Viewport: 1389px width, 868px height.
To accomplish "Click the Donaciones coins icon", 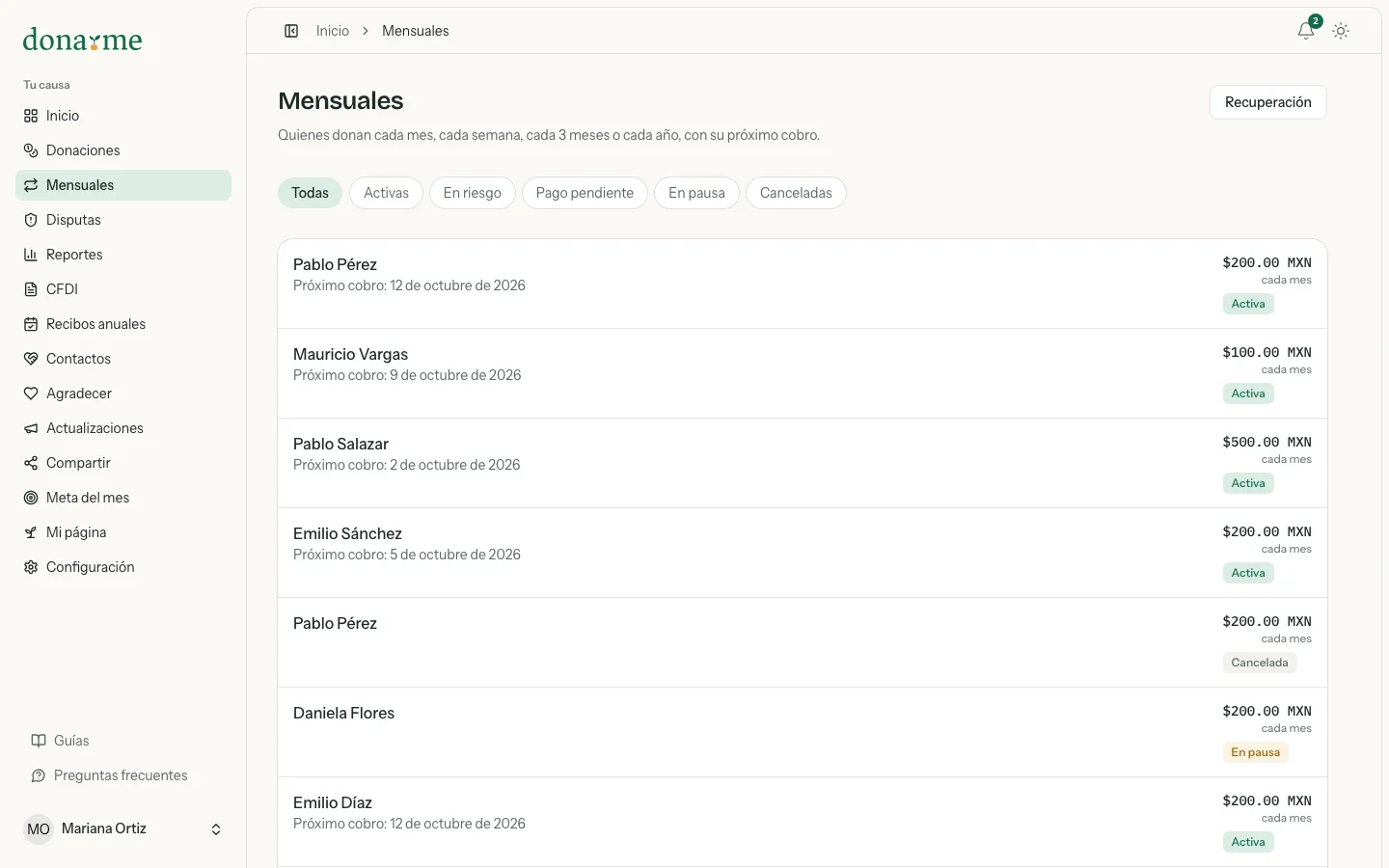I will (x=31, y=150).
